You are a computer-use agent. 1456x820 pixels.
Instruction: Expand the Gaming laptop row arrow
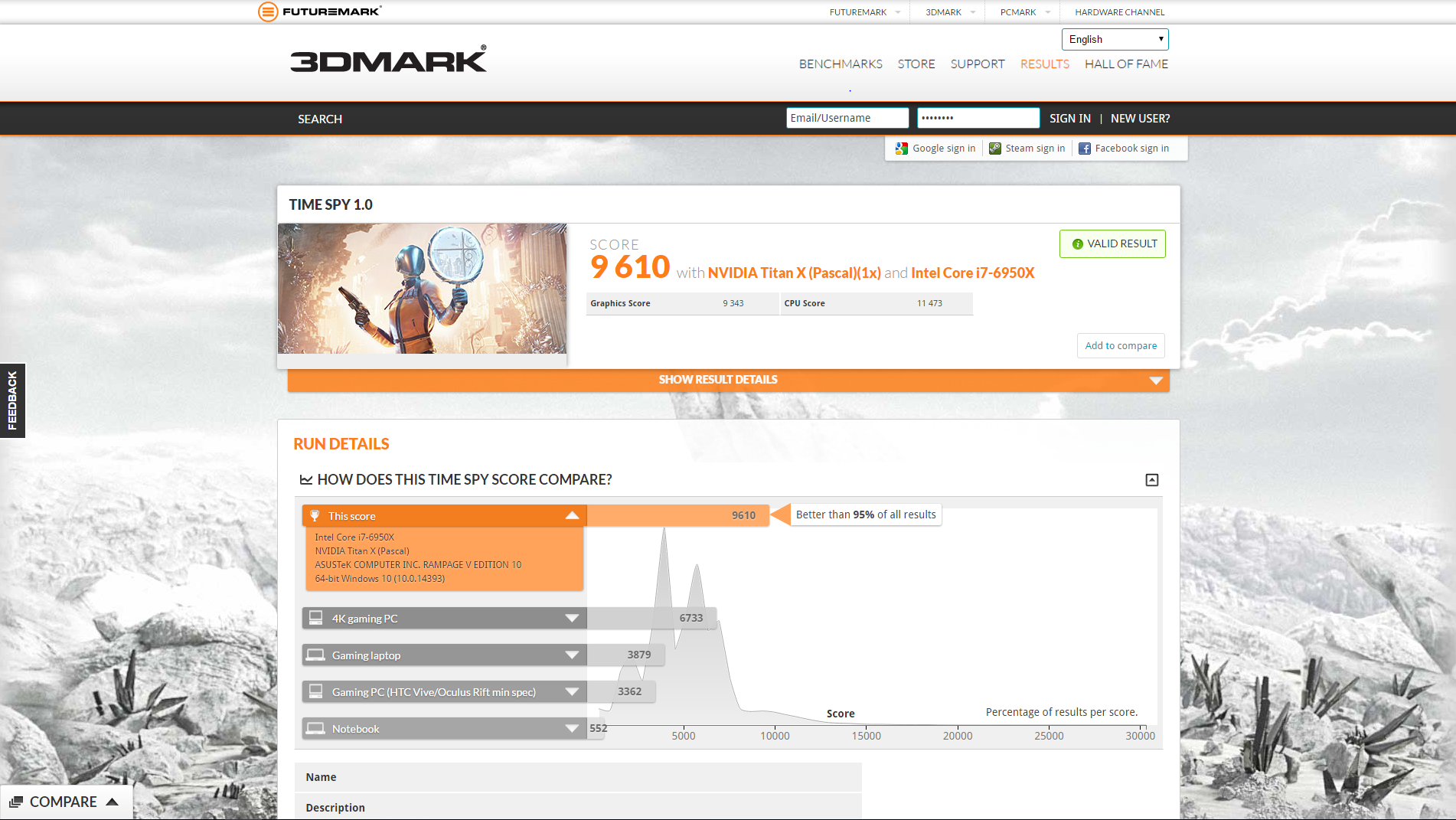pyautogui.click(x=572, y=655)
